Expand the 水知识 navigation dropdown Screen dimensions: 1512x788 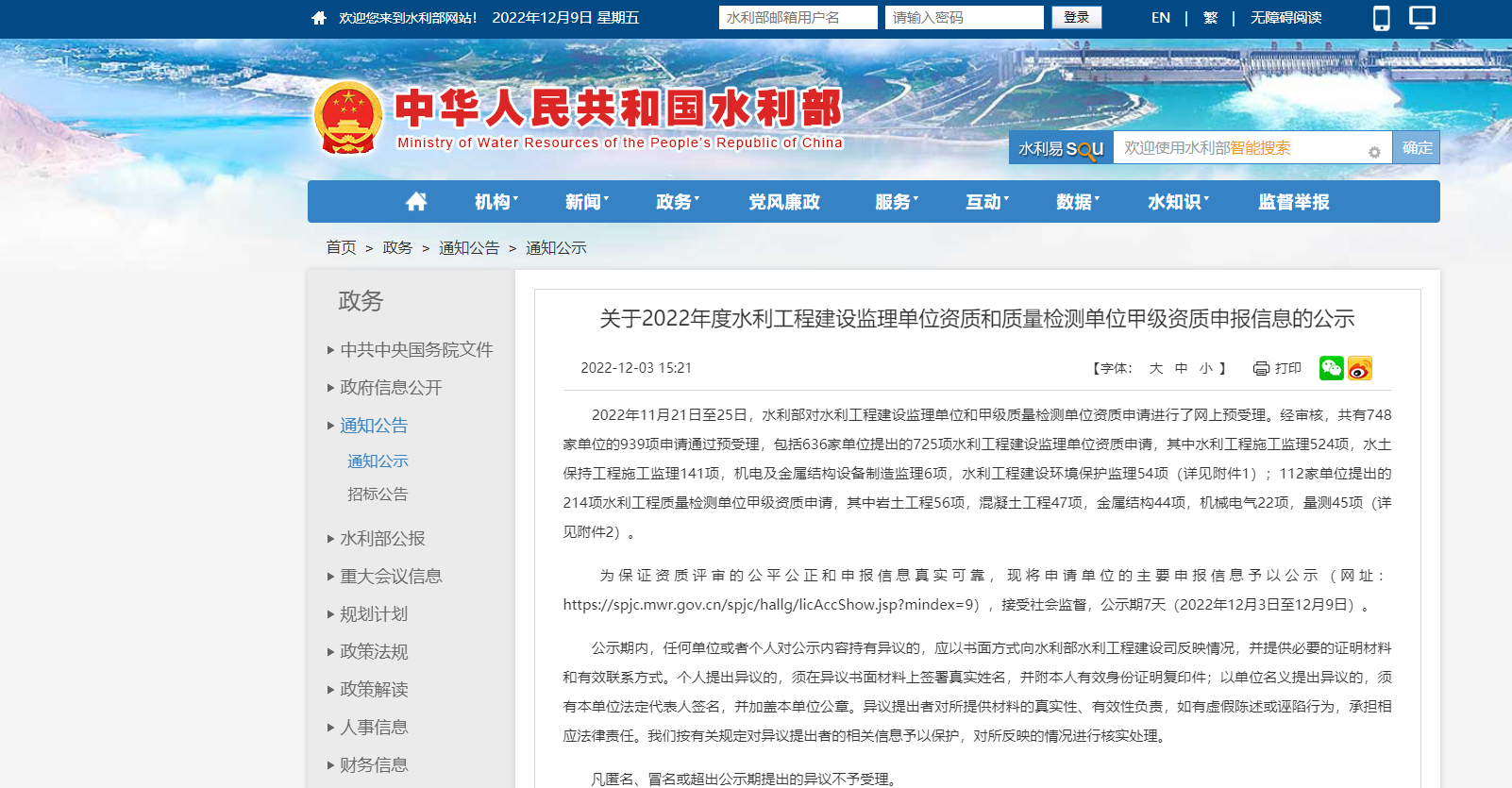(1178, 202)
